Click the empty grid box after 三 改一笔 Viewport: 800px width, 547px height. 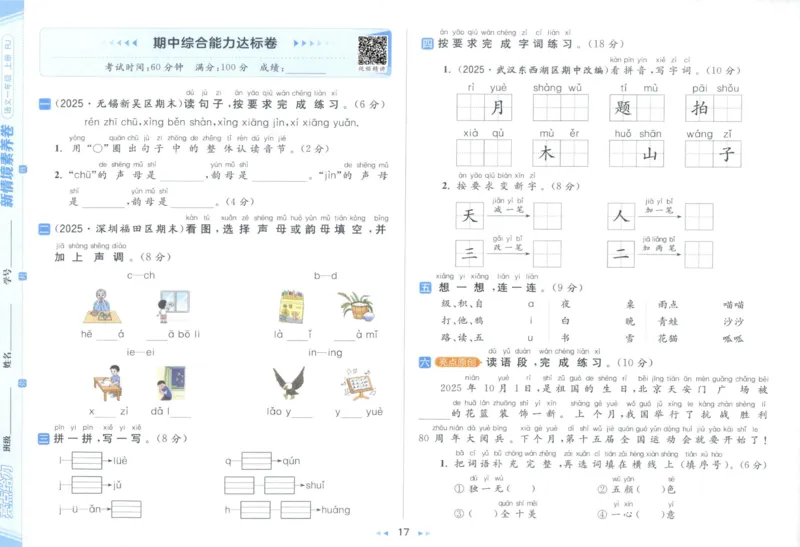pyautogui.click(x=547, y=254)
